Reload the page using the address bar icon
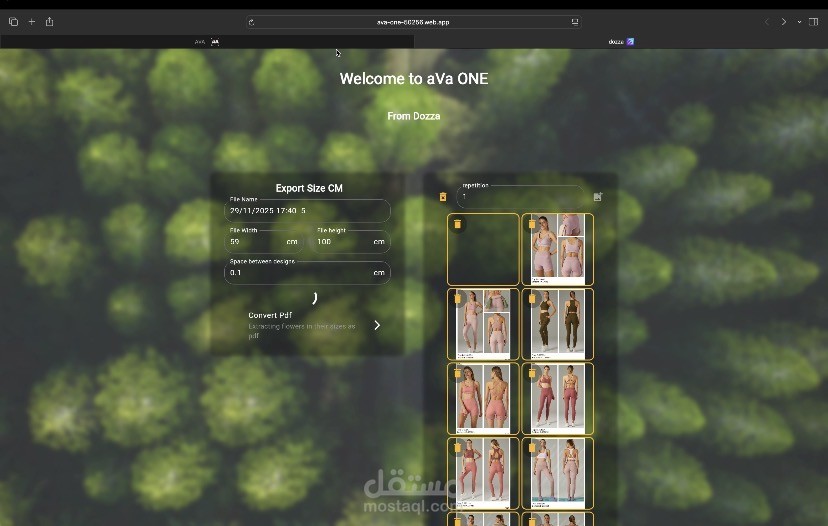This screenshot has width=828, height=526. coord(251,22)
